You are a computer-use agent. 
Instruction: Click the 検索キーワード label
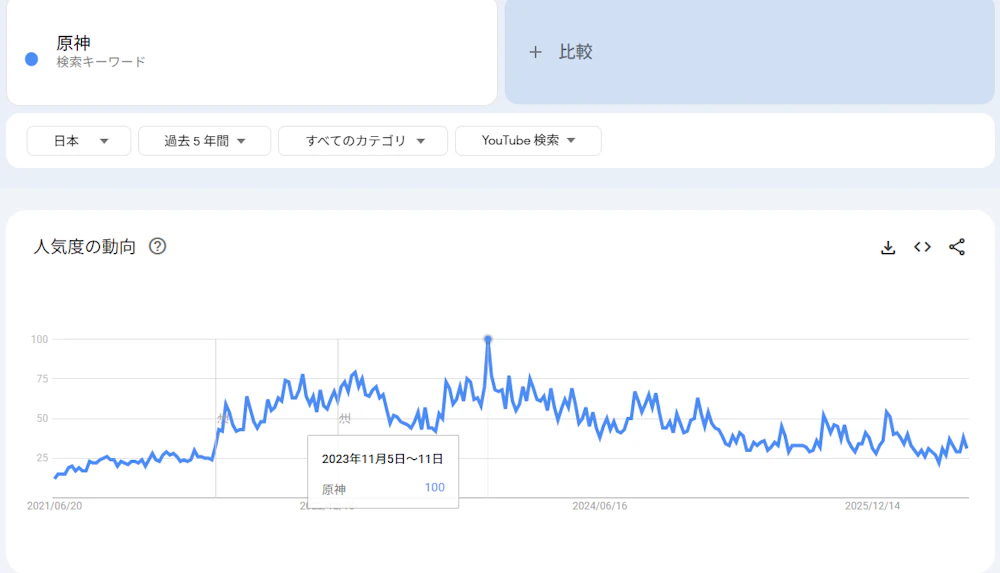(x=101, y=62)
